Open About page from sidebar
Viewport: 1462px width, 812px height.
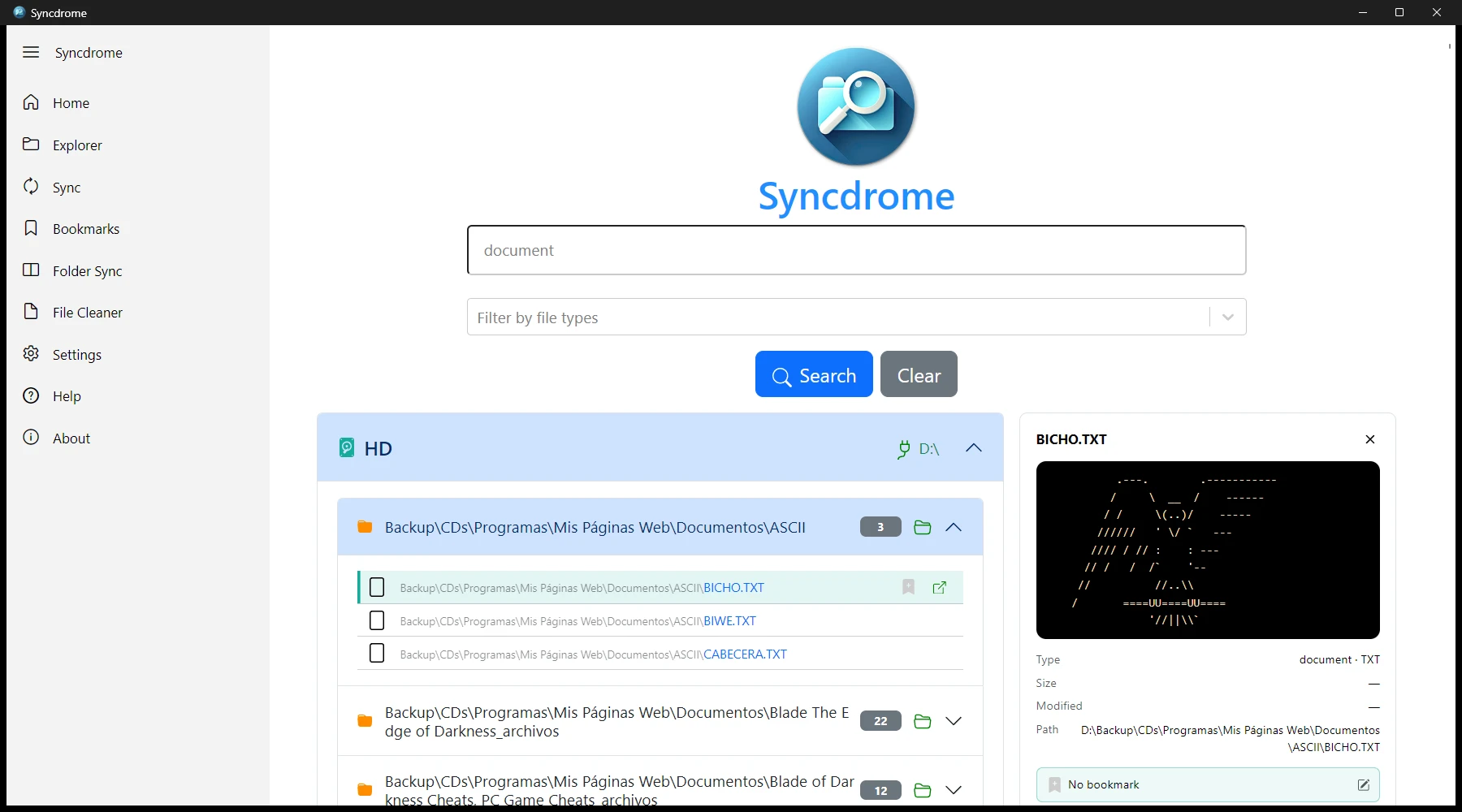[x=71, y=438]
